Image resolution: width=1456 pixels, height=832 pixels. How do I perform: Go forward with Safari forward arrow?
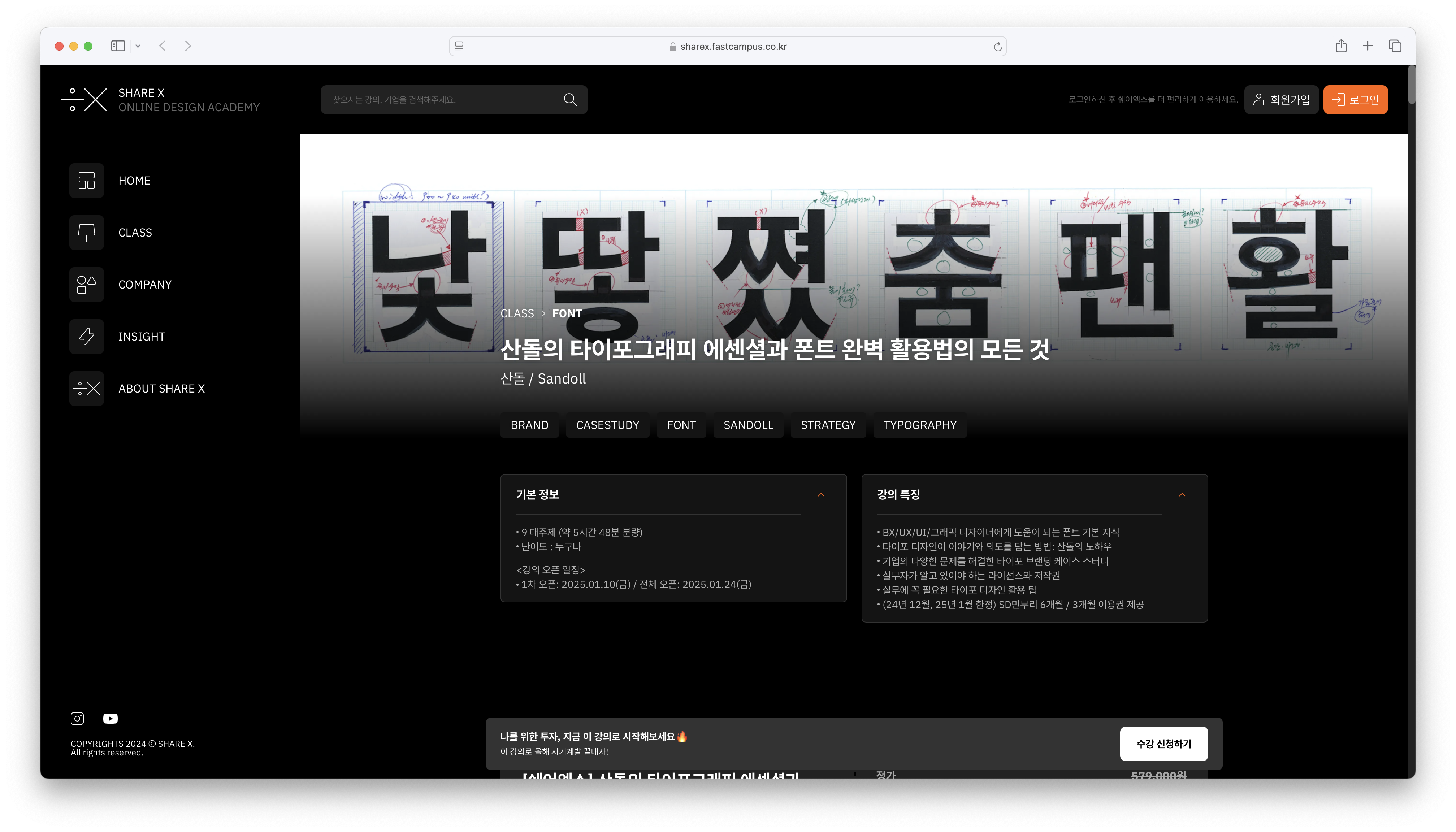click(x=188, y=46)
